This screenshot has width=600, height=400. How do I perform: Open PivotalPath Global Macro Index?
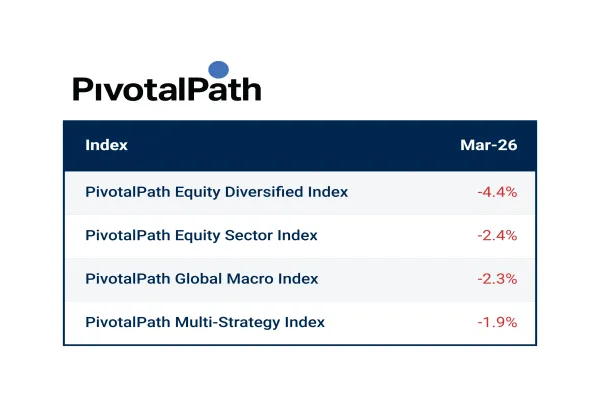click(202, 279)
